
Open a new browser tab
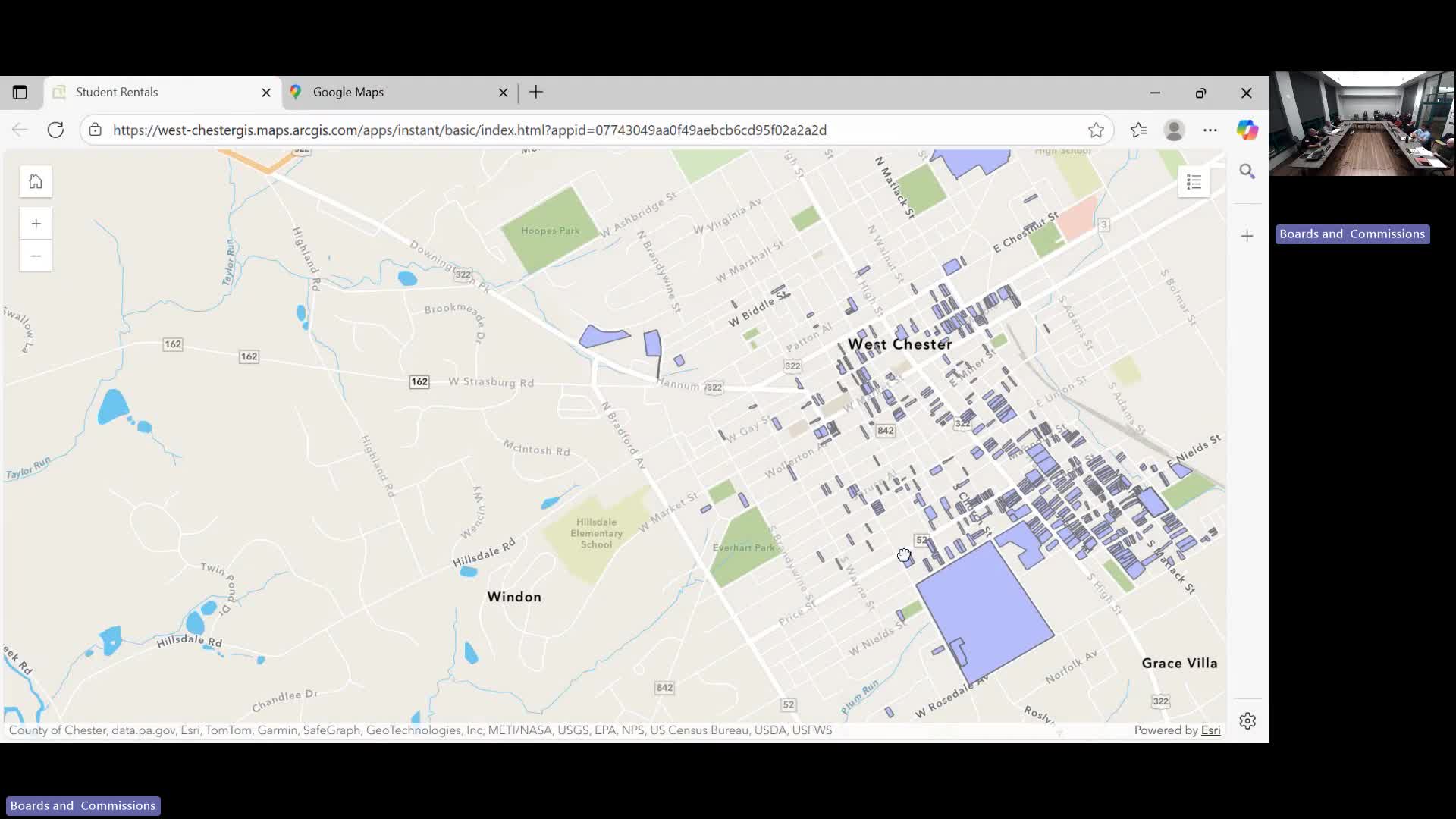click(536, 93)
